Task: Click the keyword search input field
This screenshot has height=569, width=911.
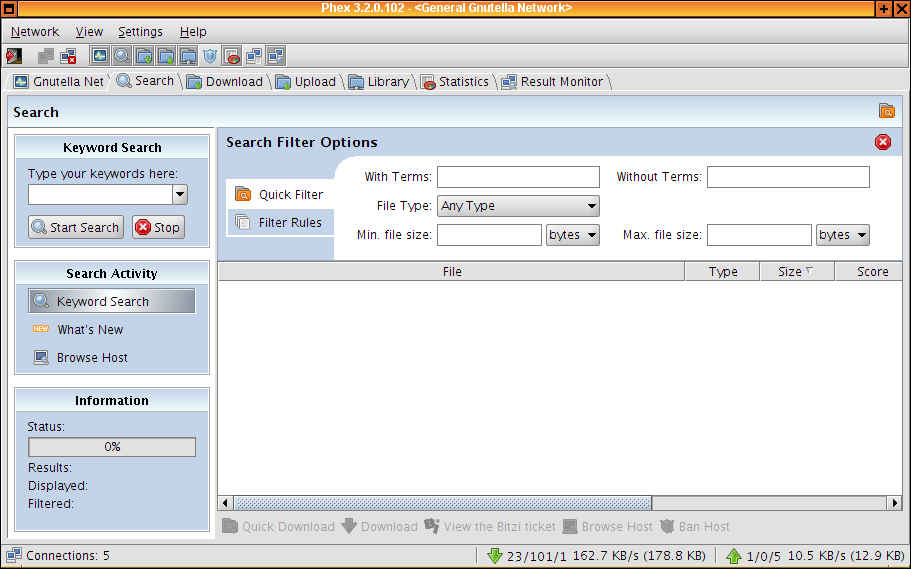Action: tap(100, 195)
